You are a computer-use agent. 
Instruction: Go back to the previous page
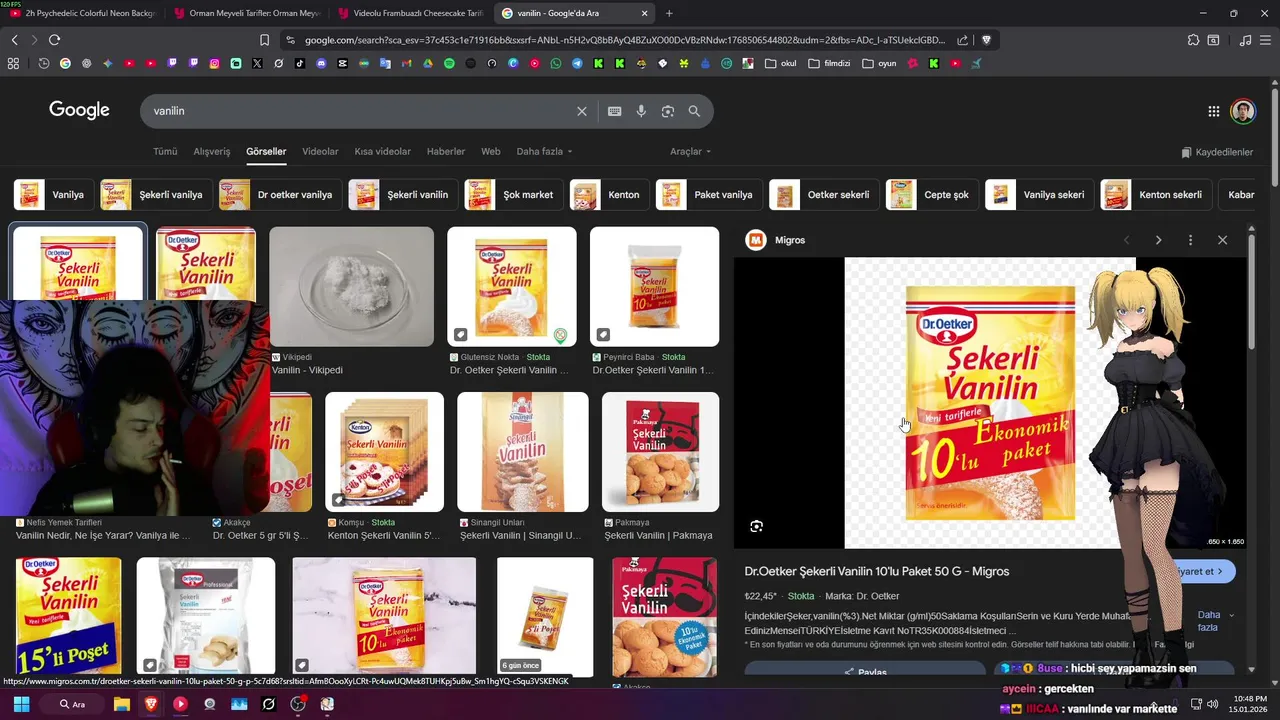(14, 40)
